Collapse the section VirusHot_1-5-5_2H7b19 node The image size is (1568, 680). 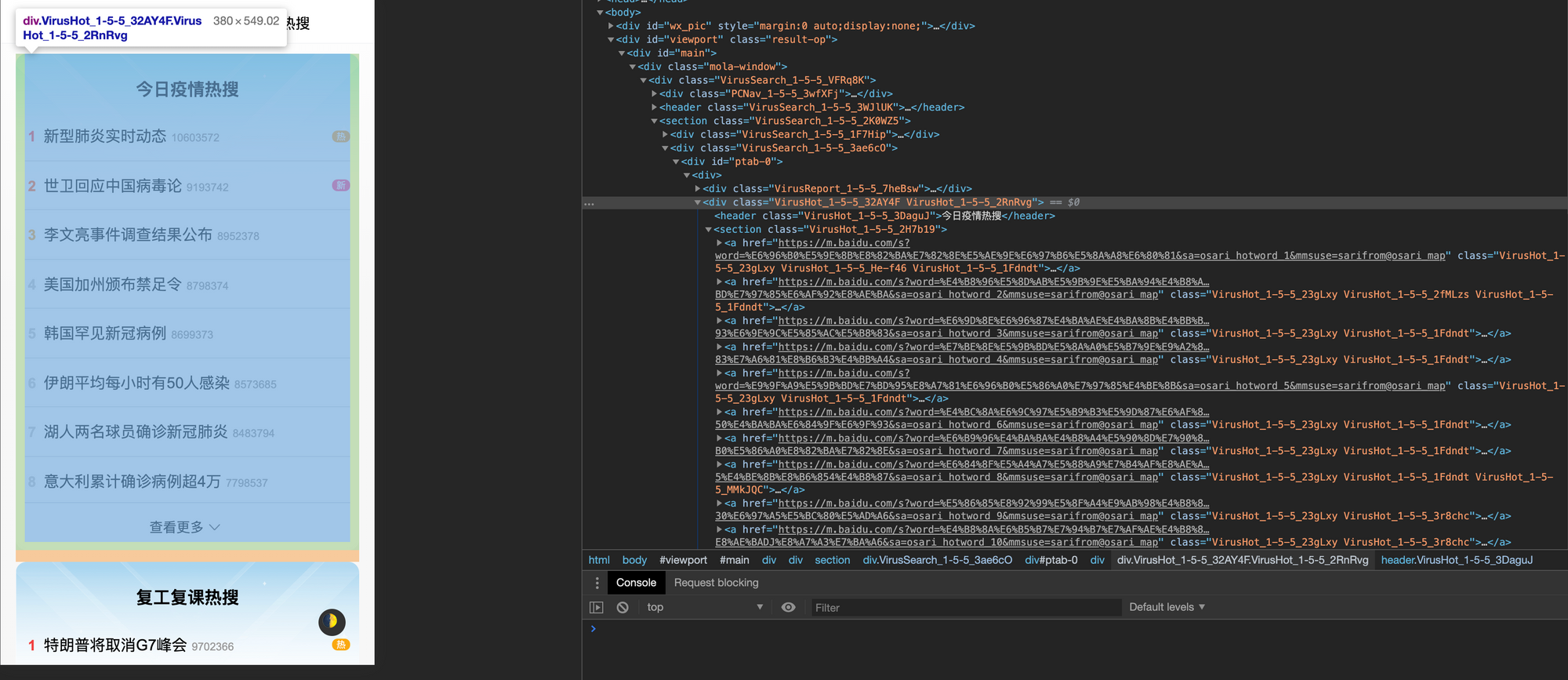pos(709,230)
